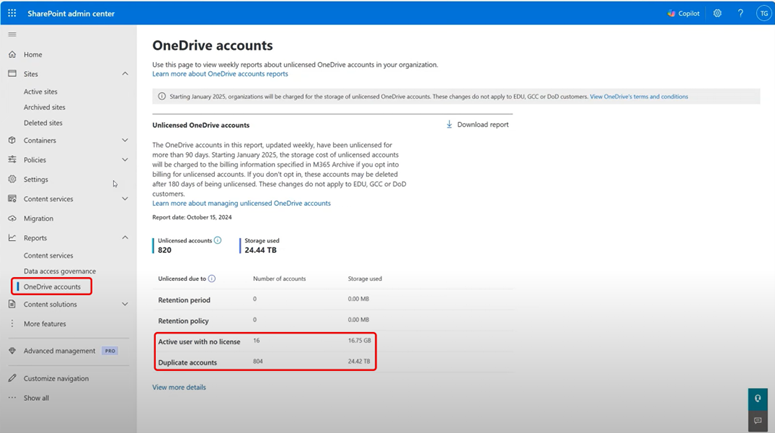This screenshot has width=775, height=433.
Task: Open the help question mark icon
Action: (740, 13)
